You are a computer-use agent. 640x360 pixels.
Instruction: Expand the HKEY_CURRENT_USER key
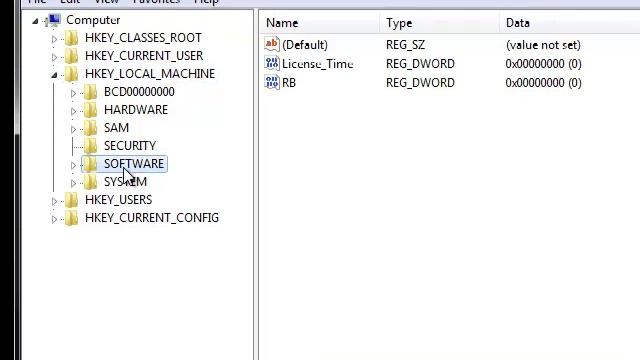[x=54, y=57]
